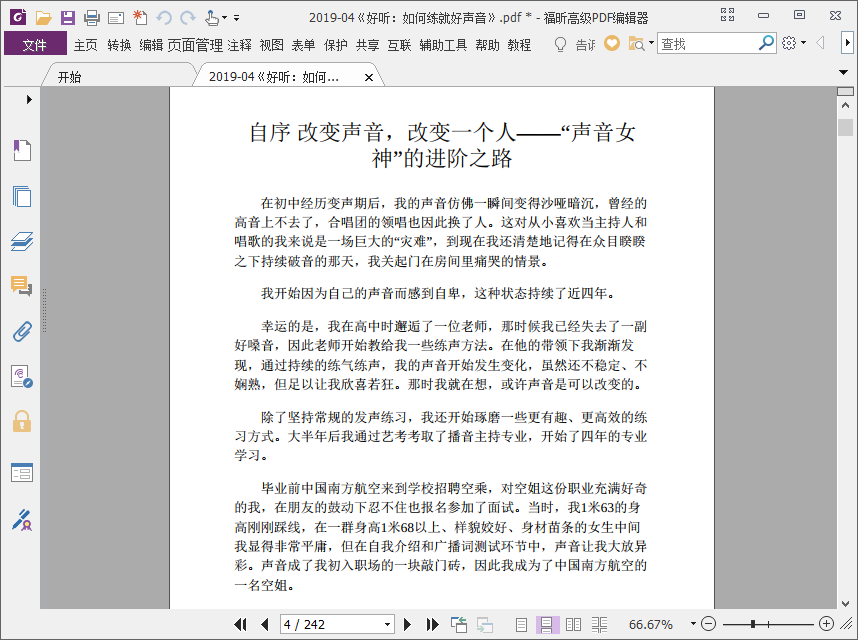This screenshot has height=640, width=858.
Task: Open the 保护 ribbon tab
Action: point(335,45)
